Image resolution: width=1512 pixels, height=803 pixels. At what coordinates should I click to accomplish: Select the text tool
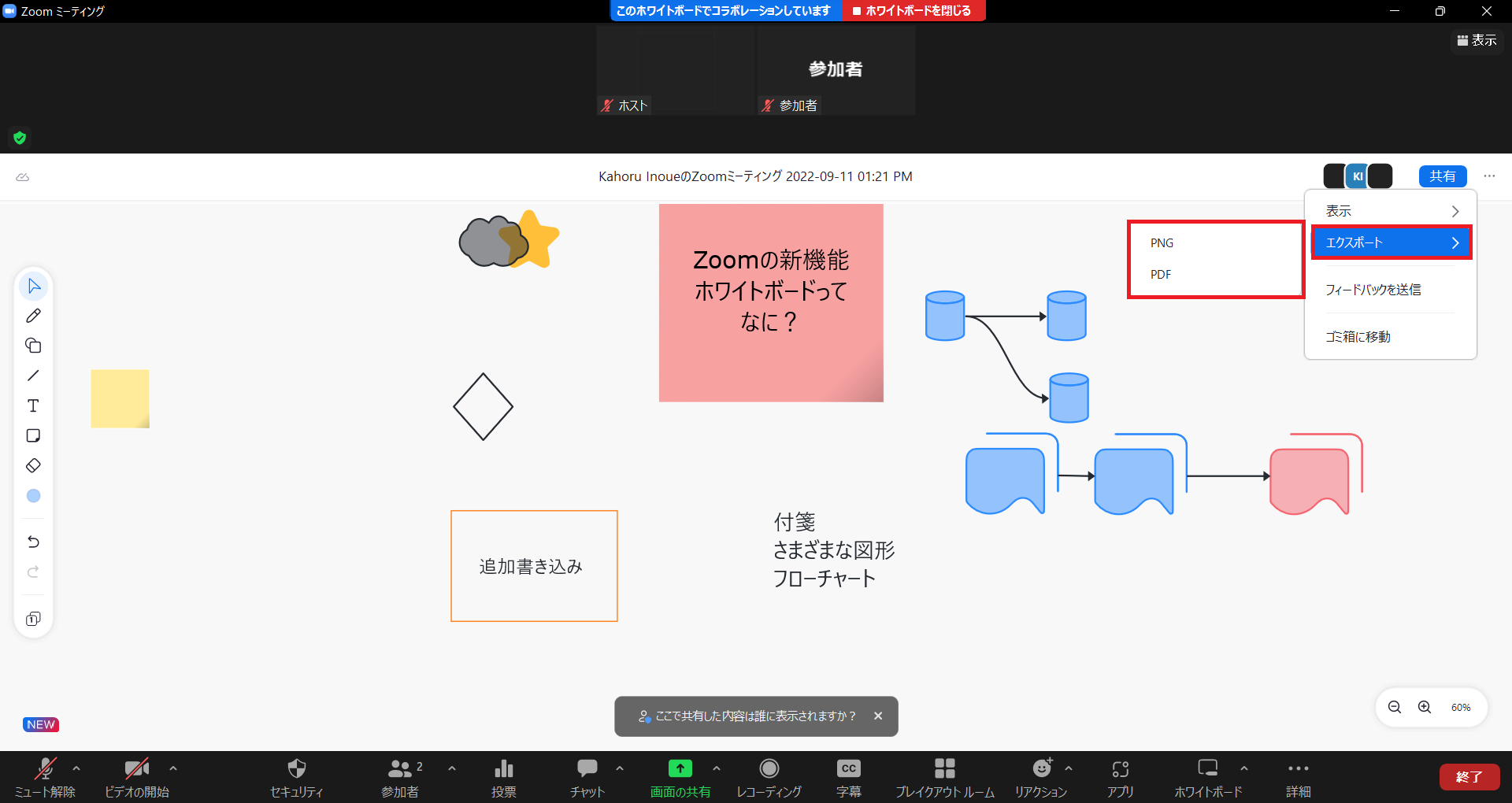pyautogui.click(x=33, y=405)
